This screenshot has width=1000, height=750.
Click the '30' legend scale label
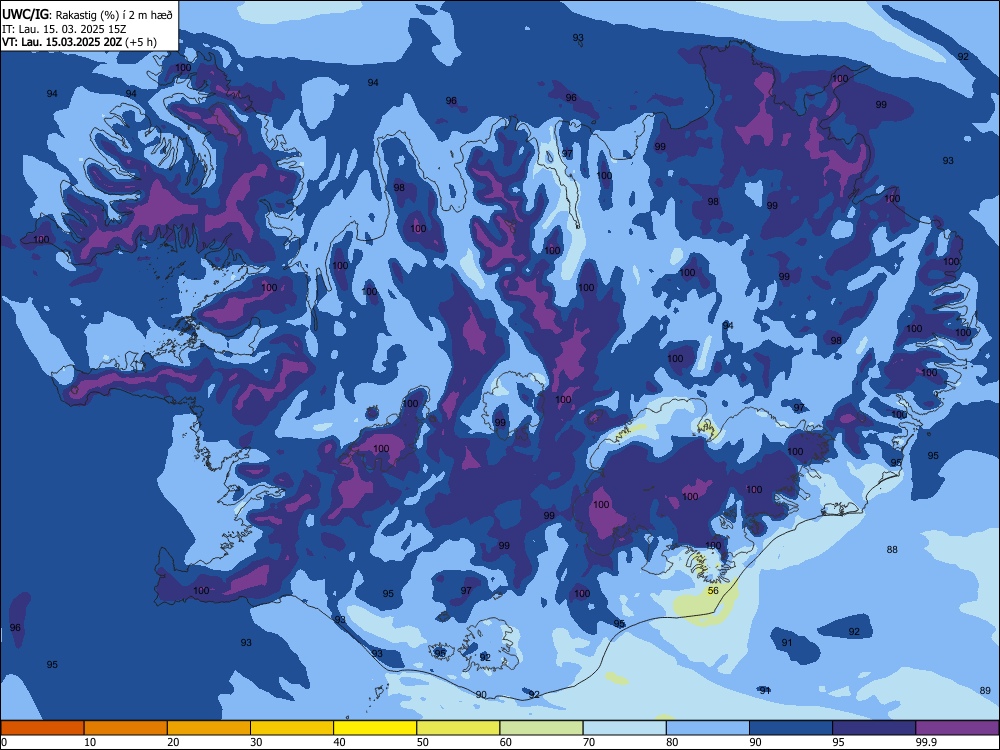point(256,742)
